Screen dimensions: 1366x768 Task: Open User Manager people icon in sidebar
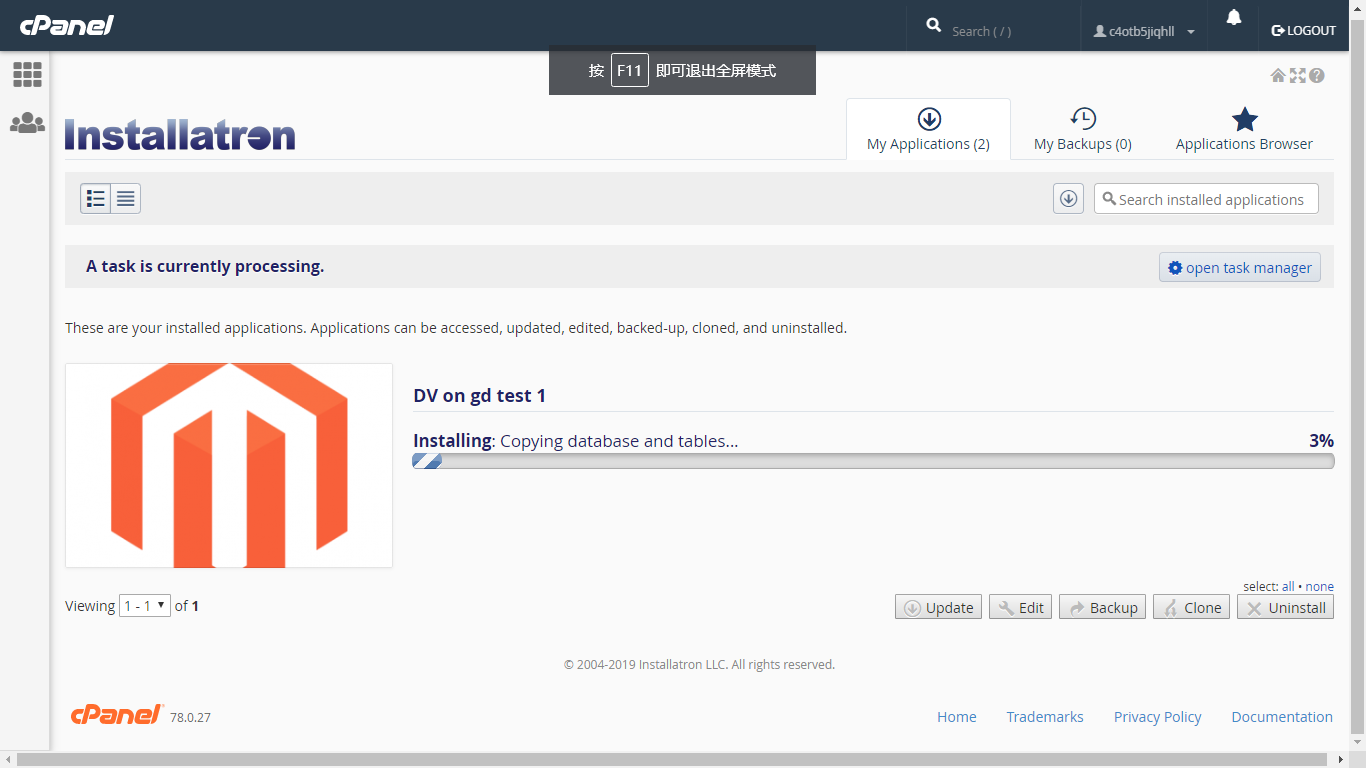click(27, 123)
